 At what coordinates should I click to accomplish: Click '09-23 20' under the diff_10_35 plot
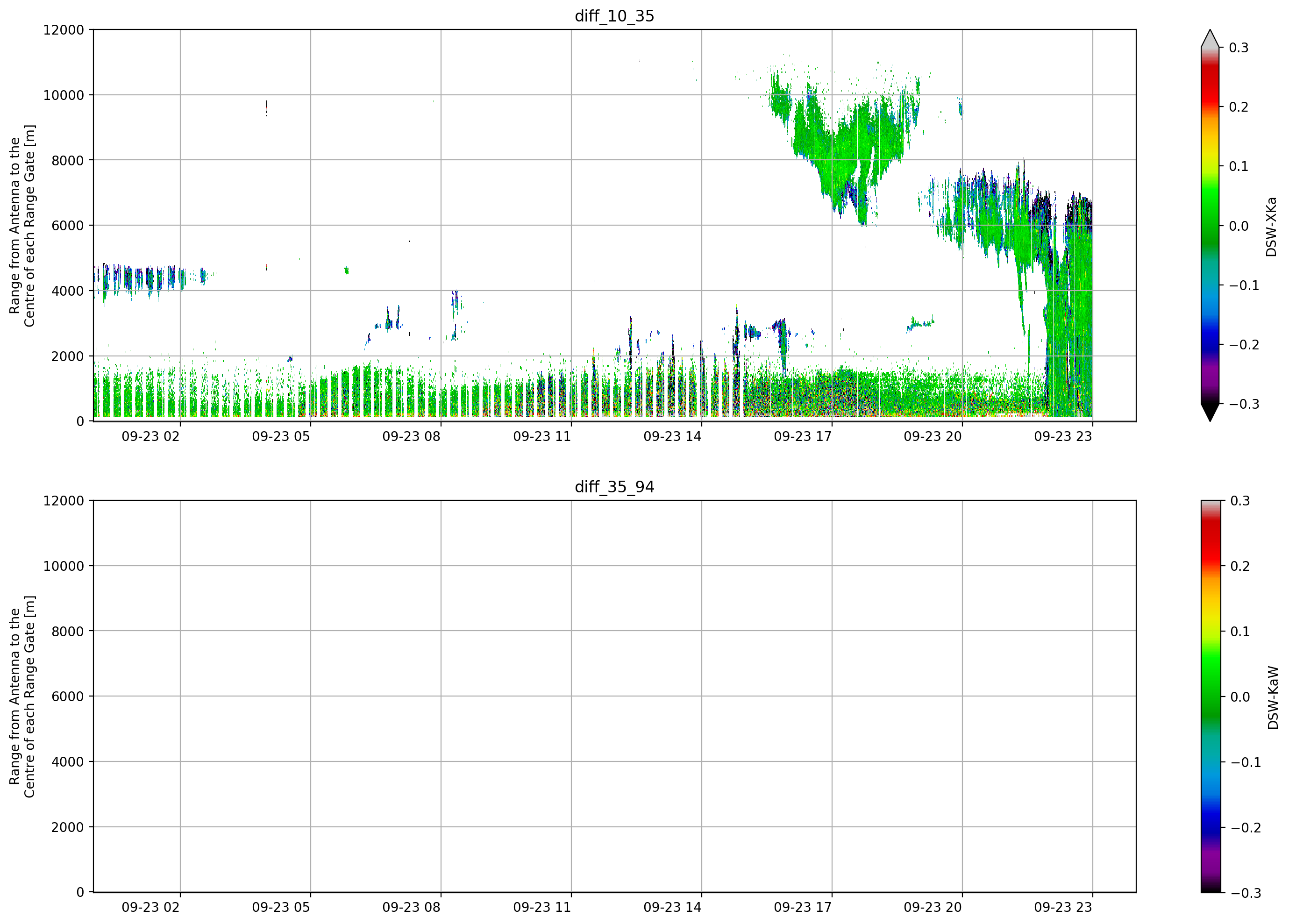[x=933, y=436]
